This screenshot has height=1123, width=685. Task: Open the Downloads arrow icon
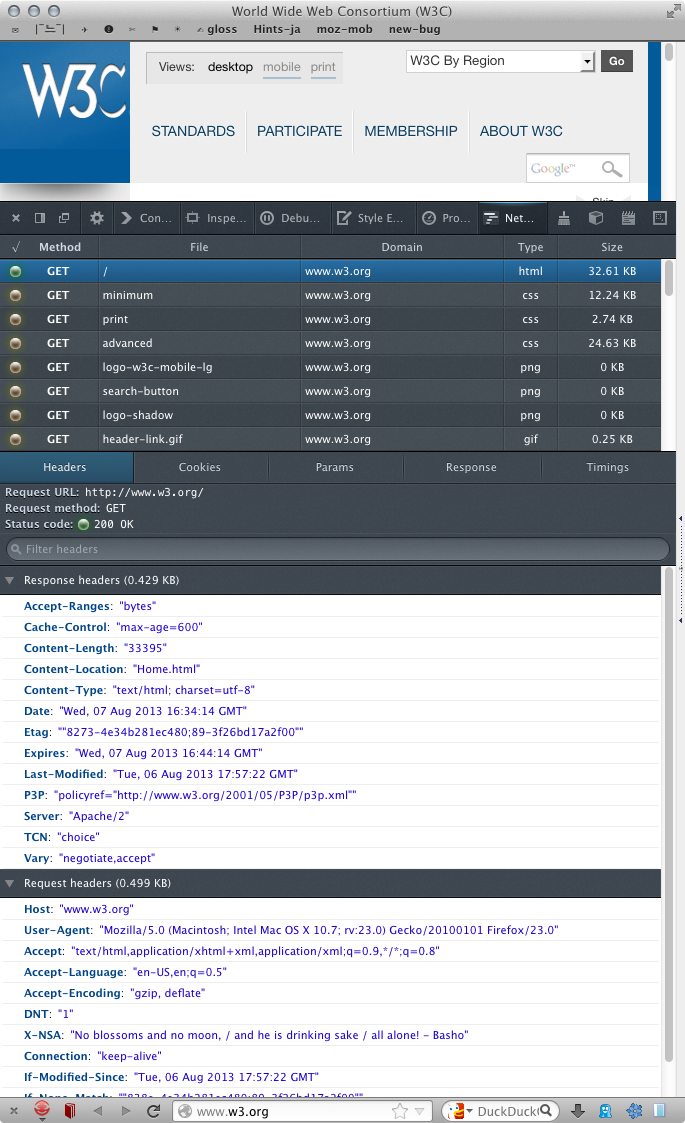tap(578, 1111)
